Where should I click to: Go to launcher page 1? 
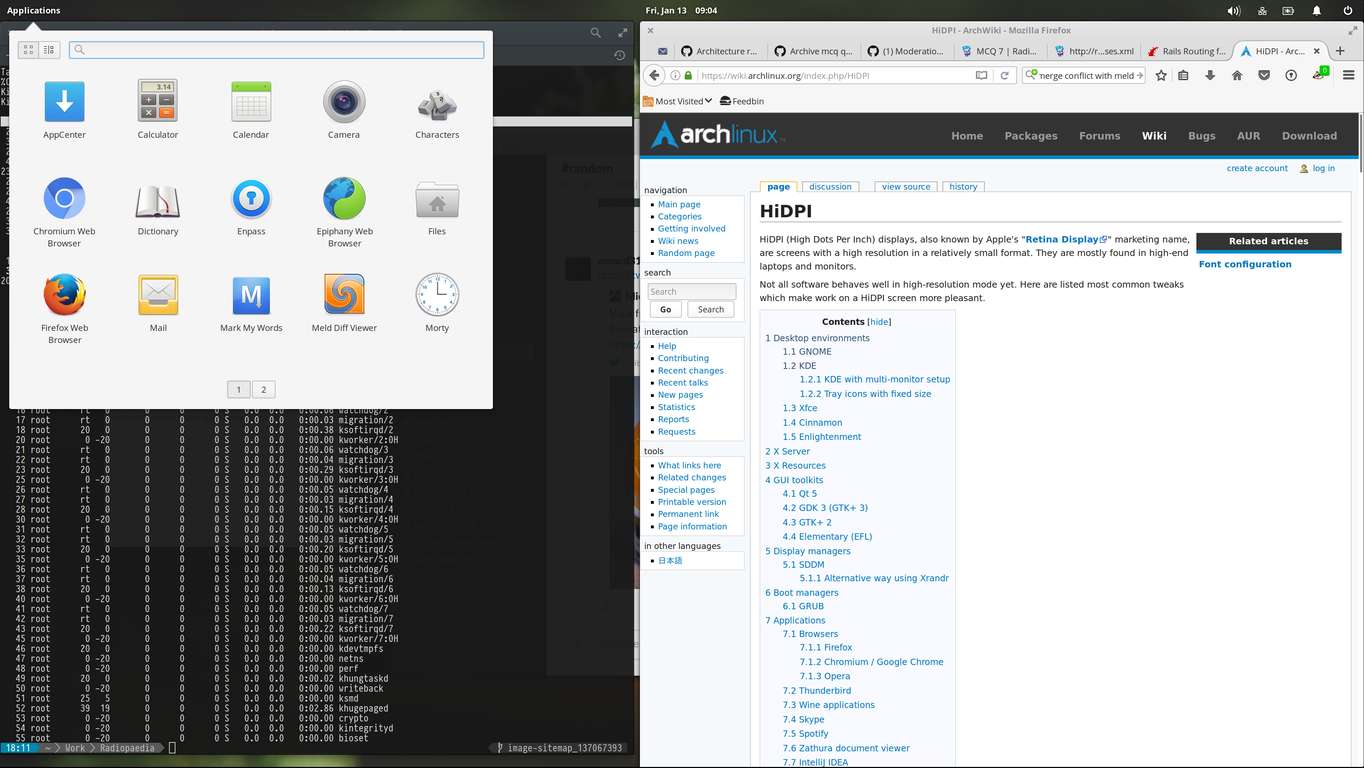239,389
